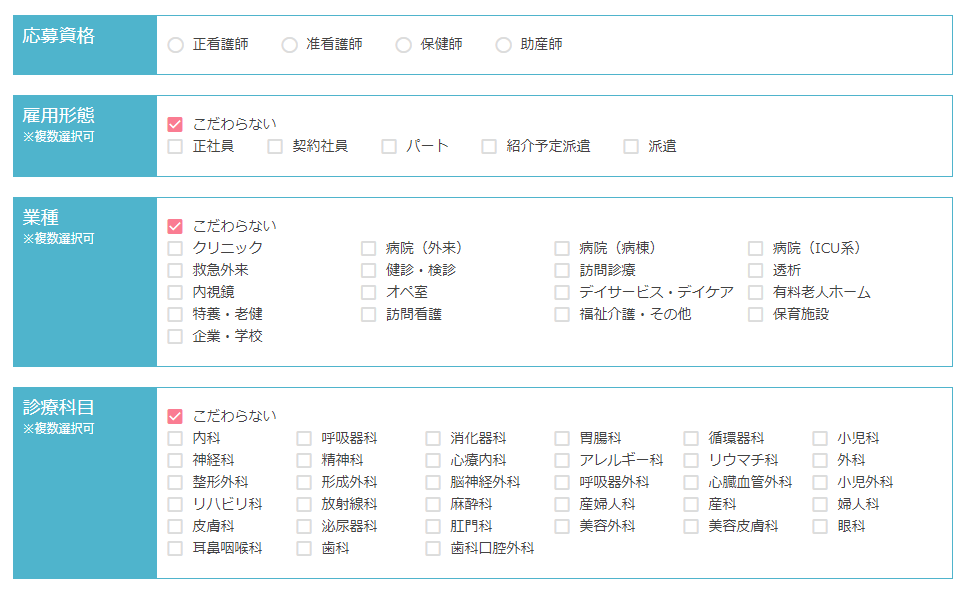Select the 特養・老健 checkbox

coord(175,315)
